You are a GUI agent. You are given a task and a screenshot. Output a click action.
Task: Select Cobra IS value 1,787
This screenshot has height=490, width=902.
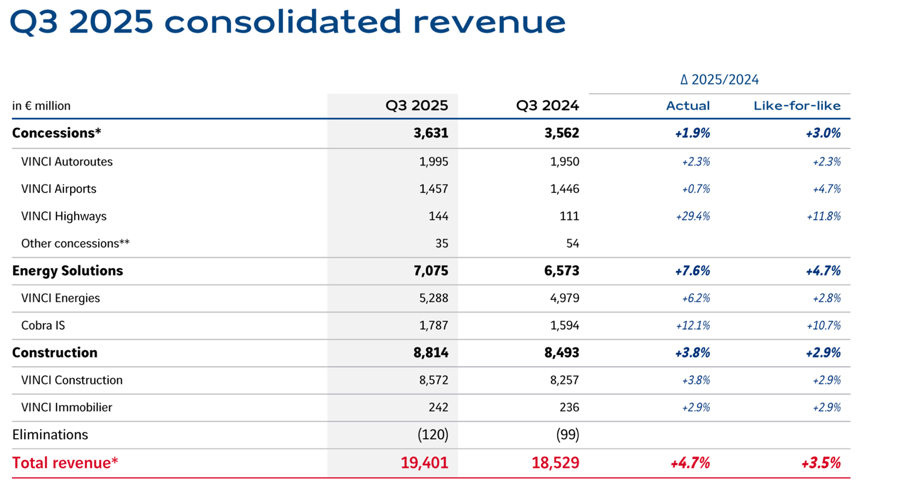coord(434,326)
